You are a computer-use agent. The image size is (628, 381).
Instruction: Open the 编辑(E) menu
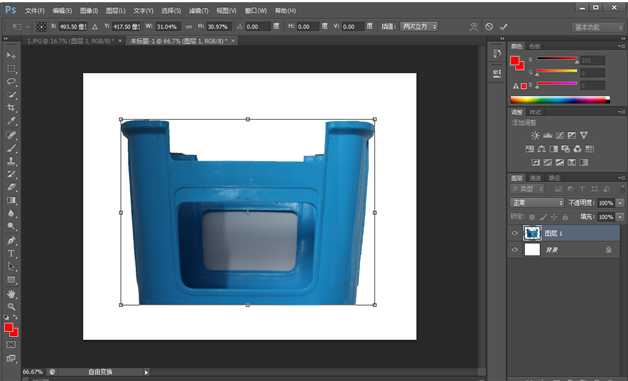coord(62,10)
